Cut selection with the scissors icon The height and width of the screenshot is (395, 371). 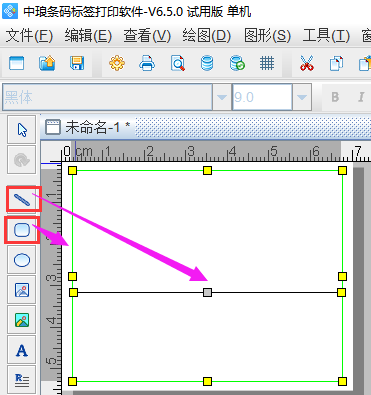point(307,63)
